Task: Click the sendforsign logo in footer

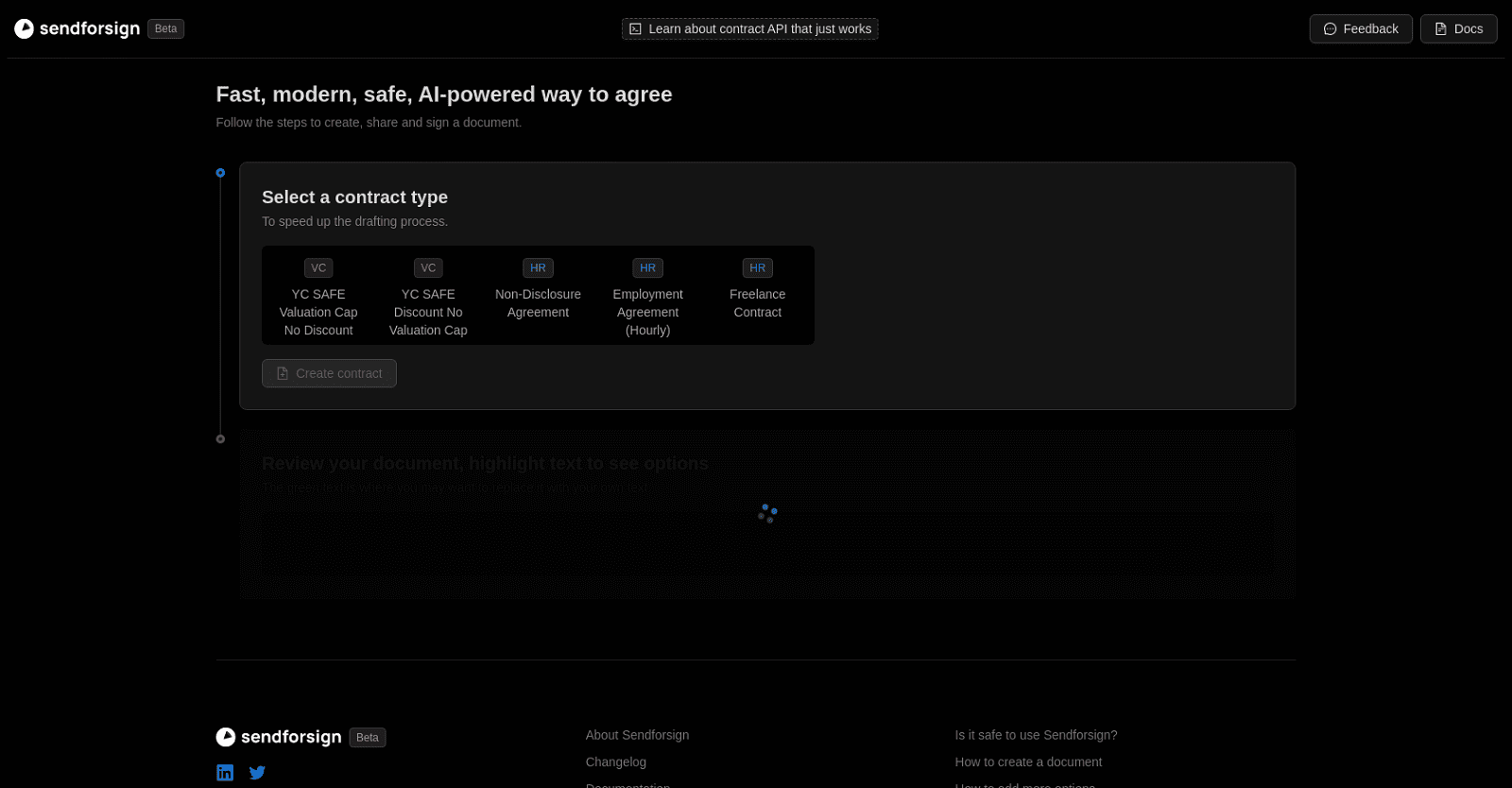Action: (279, 737)
